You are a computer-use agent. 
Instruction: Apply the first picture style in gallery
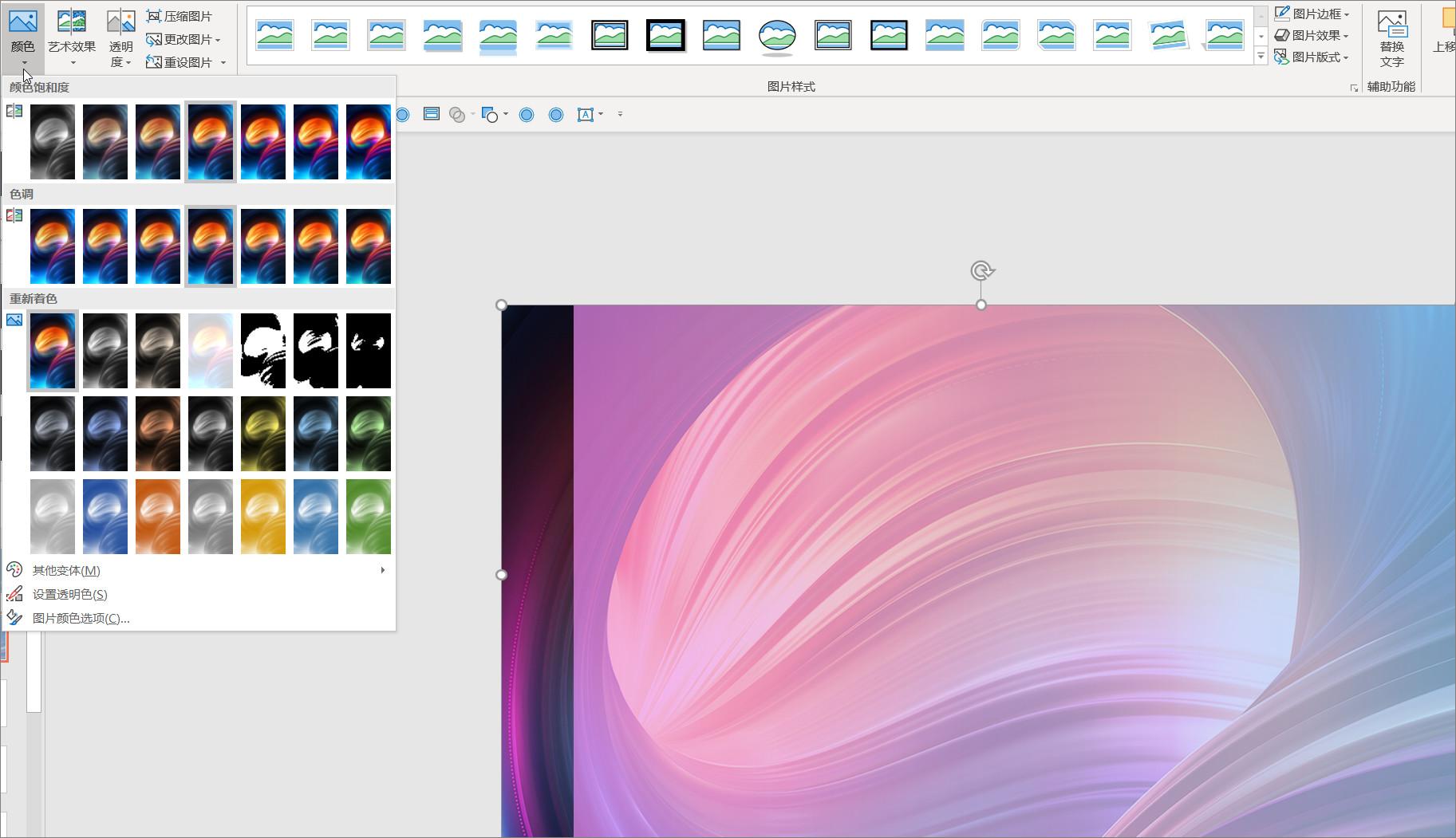click(274, 35)
